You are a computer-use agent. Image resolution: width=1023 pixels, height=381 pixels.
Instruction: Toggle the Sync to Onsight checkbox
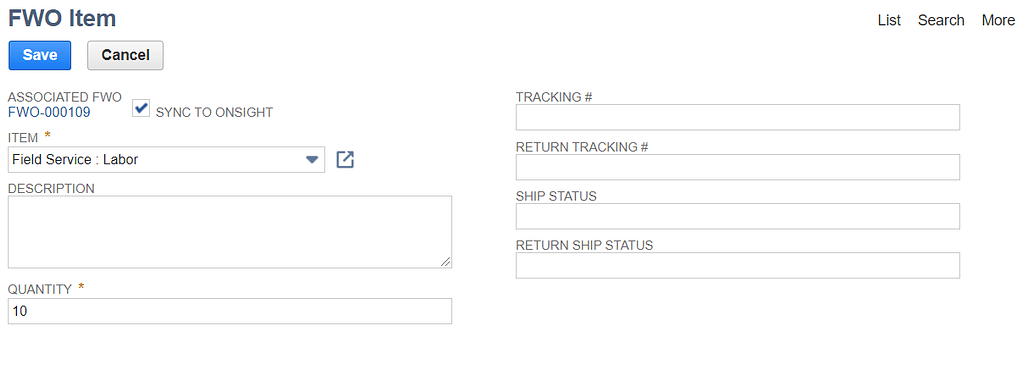pos(141,108)
